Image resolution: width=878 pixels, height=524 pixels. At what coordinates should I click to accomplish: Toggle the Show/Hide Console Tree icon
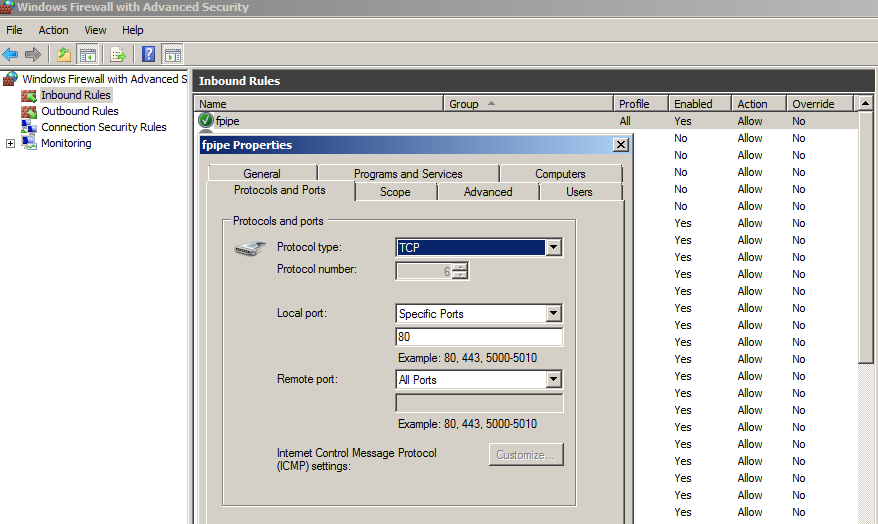(x=87, y=54)
